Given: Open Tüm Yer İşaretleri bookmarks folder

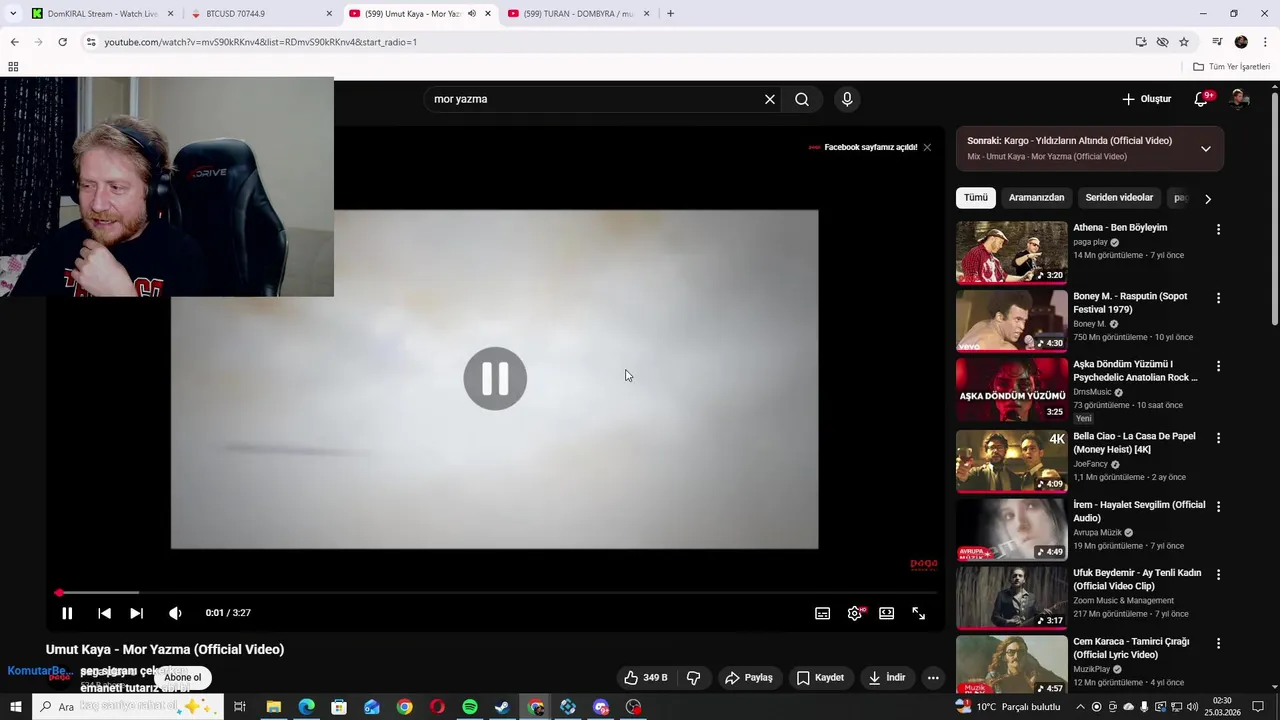Looking at the screenshot, I should (x=1231, y=67).
